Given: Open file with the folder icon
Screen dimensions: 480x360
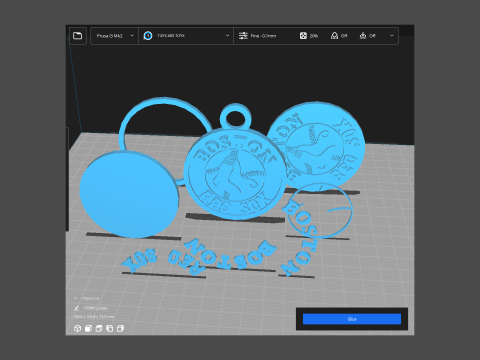Looking at the screenshot, I should point(78,36).
